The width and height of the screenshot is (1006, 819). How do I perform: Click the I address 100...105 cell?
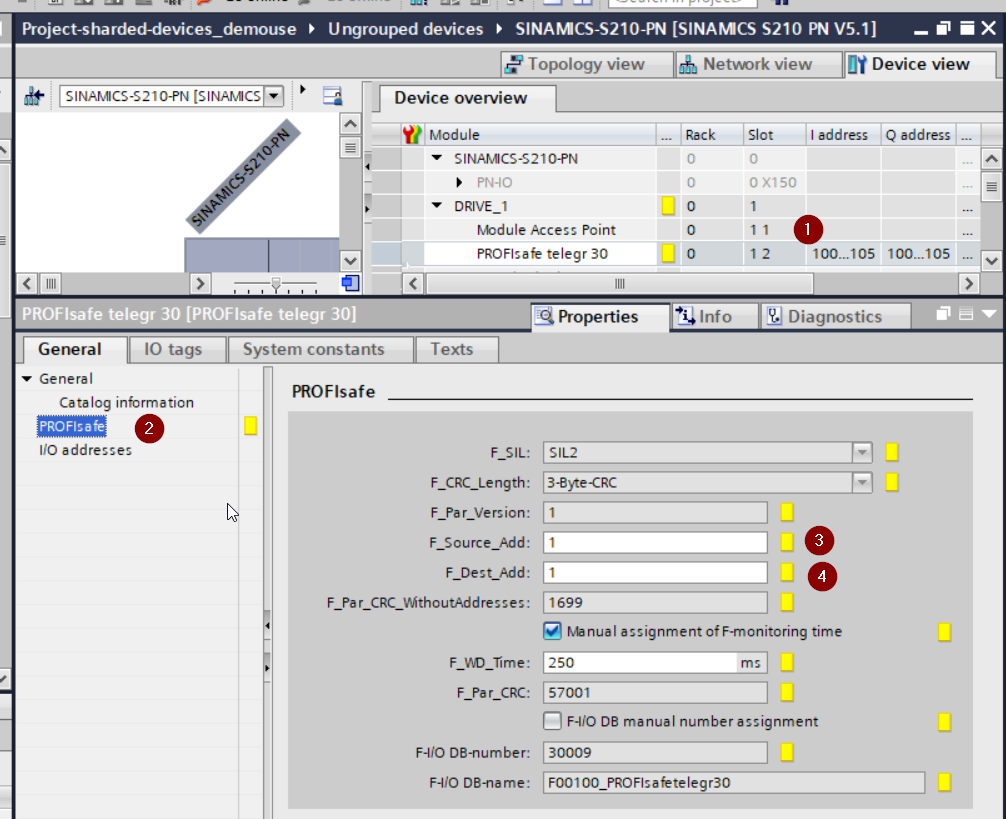click(x=843, y=253)
